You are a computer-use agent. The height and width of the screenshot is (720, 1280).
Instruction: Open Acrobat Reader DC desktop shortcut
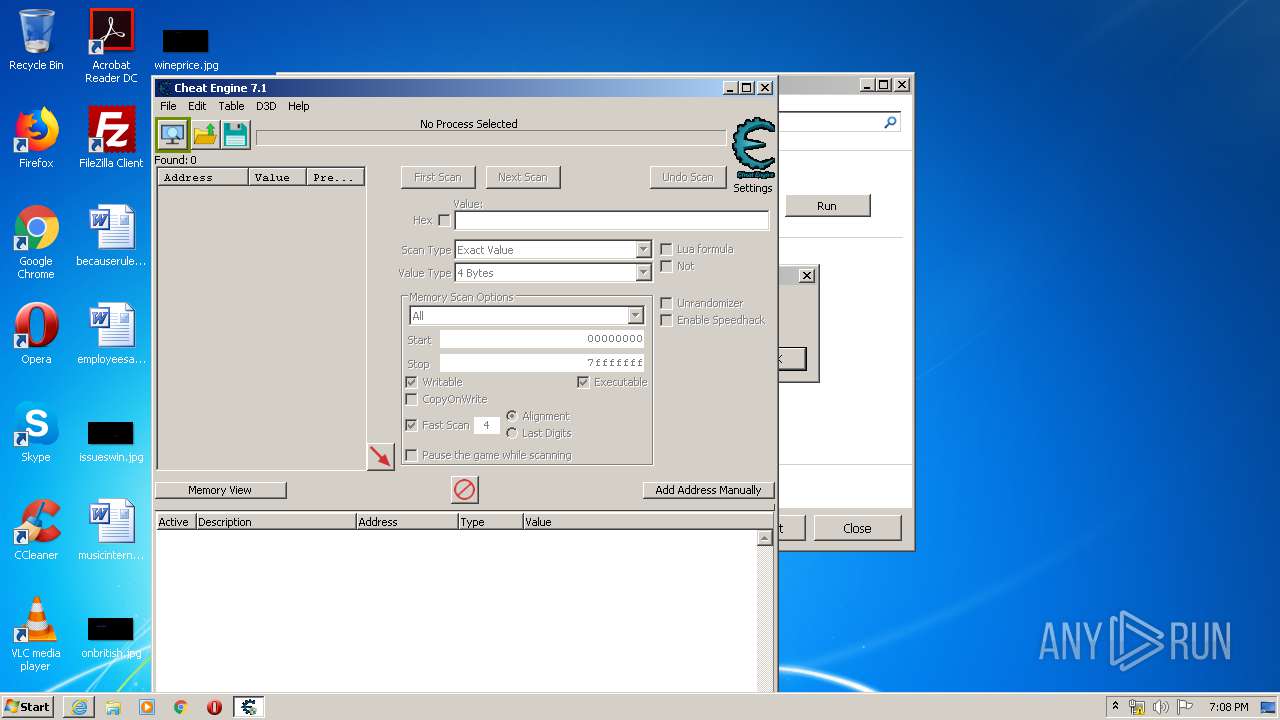click(111, 46)
